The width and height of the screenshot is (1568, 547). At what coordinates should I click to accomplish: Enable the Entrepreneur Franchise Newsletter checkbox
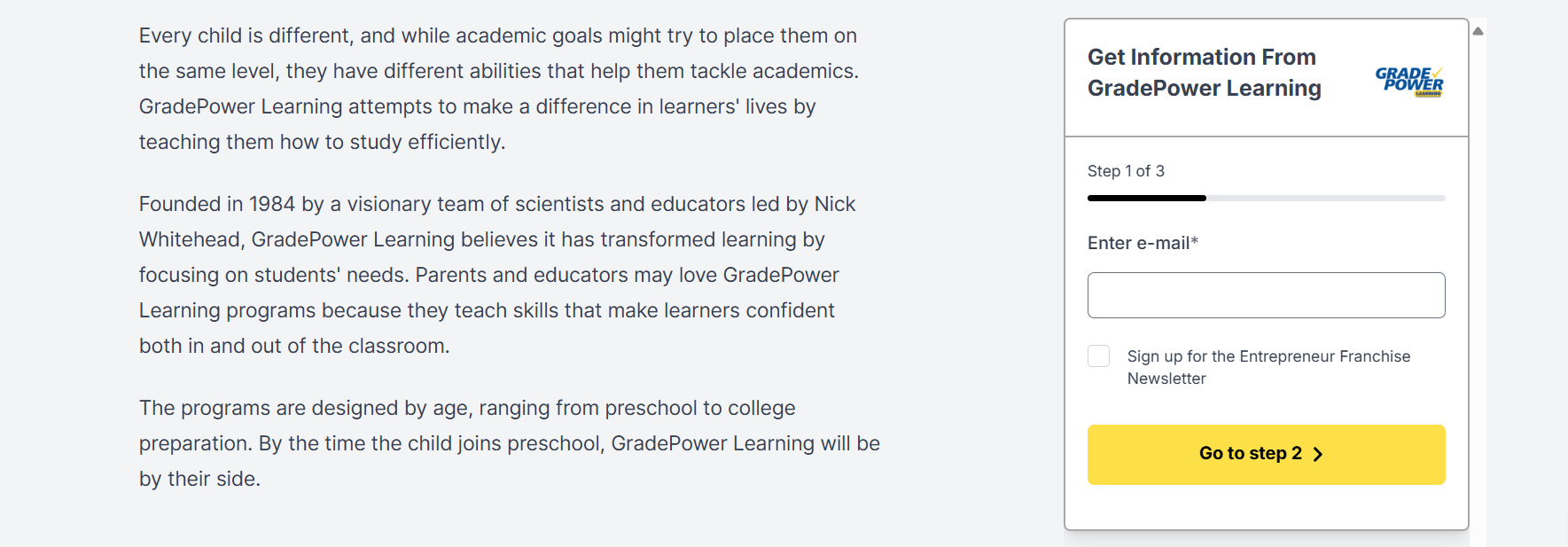click(1098, 356)
